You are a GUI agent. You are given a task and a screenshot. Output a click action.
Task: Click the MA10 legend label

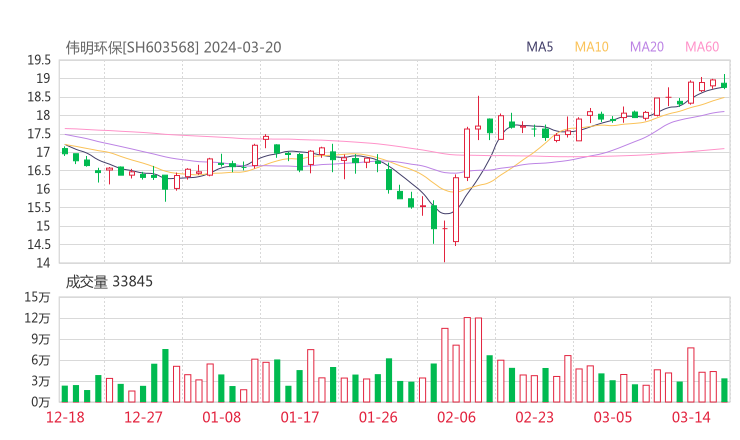pyautogui.click(x=591, y=47)
